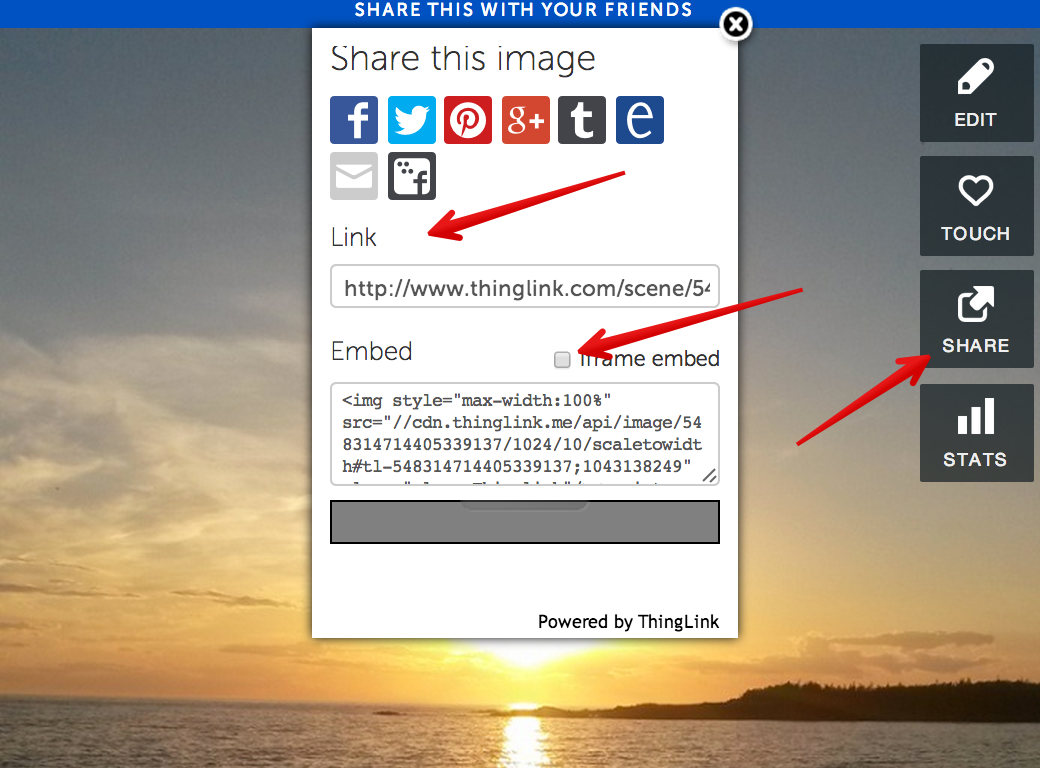Click the SHARE sidebar button

976,319
